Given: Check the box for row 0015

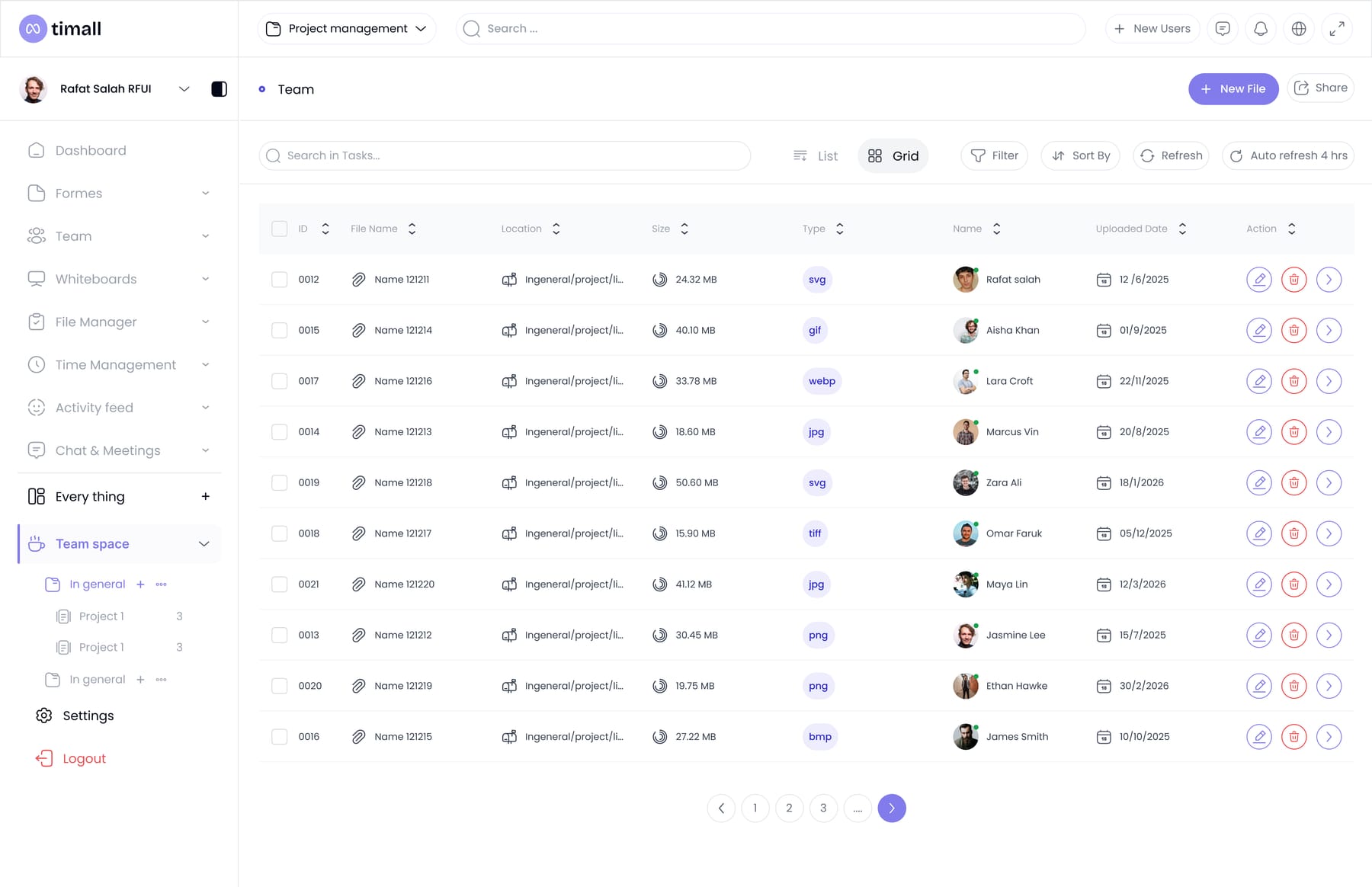Looking at the screenshot, I should 280,331.
